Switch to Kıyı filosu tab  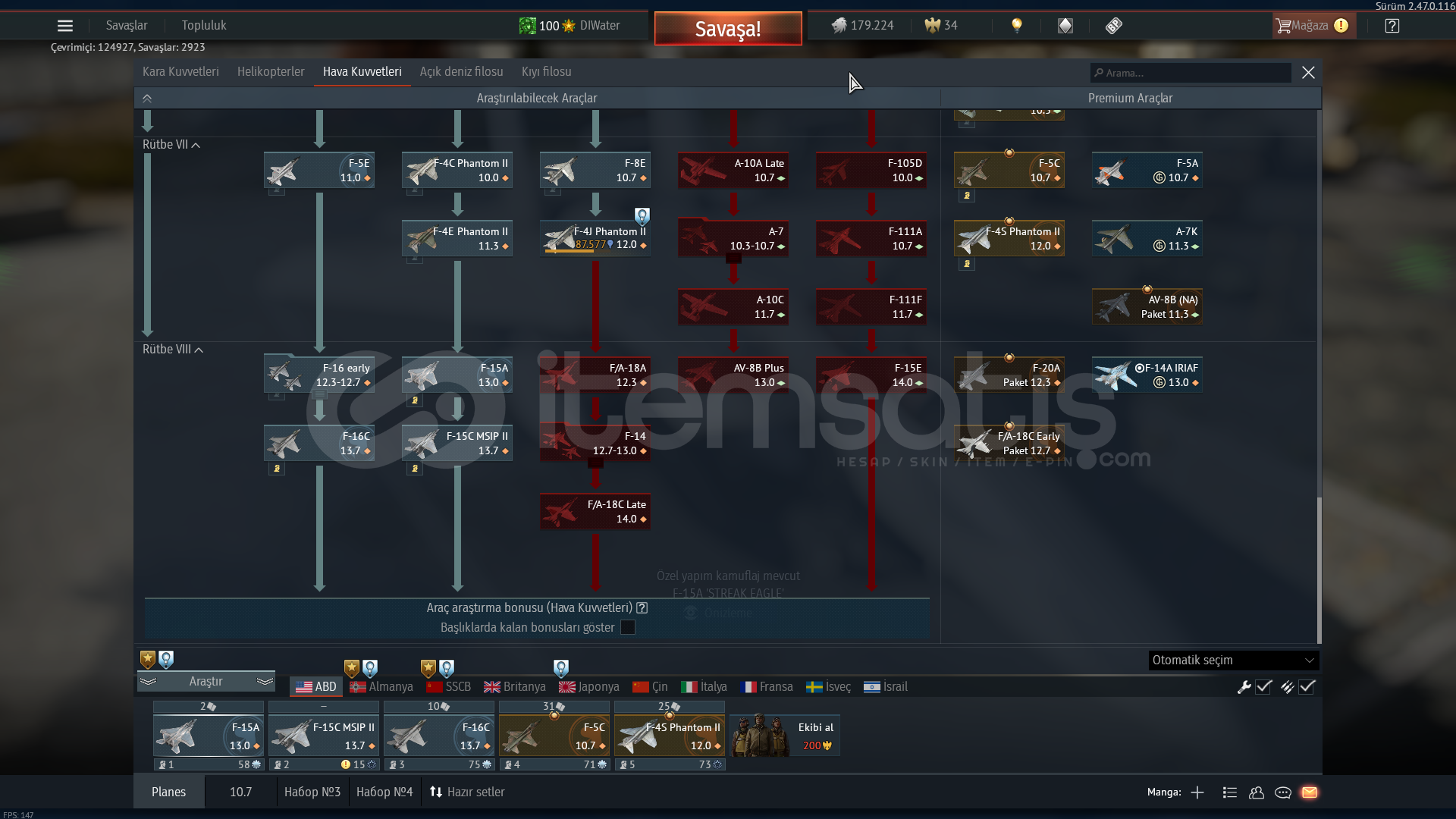click(x=546, y=71)
